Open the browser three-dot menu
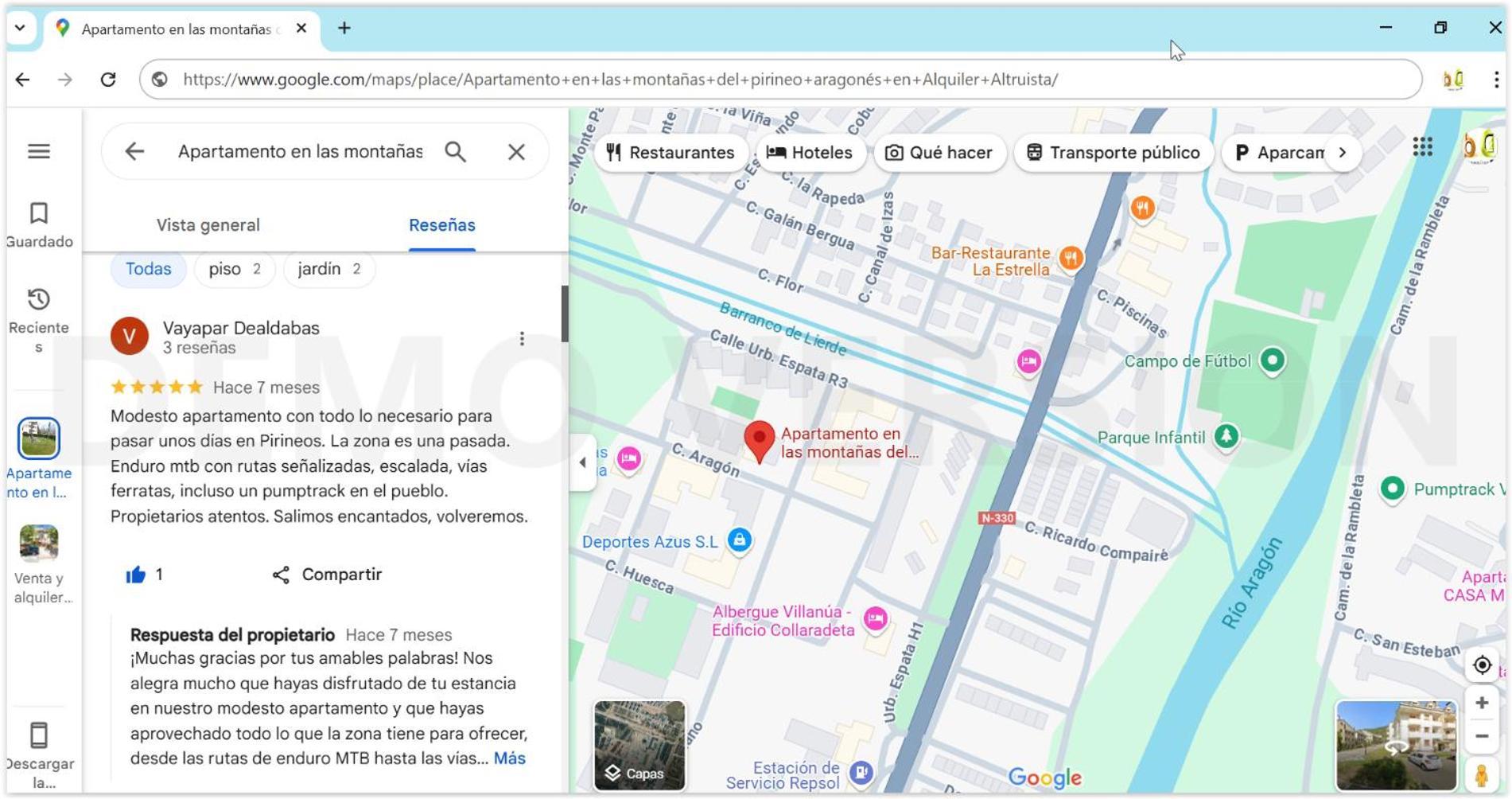1512x799 pixels. click(1496, 80)
